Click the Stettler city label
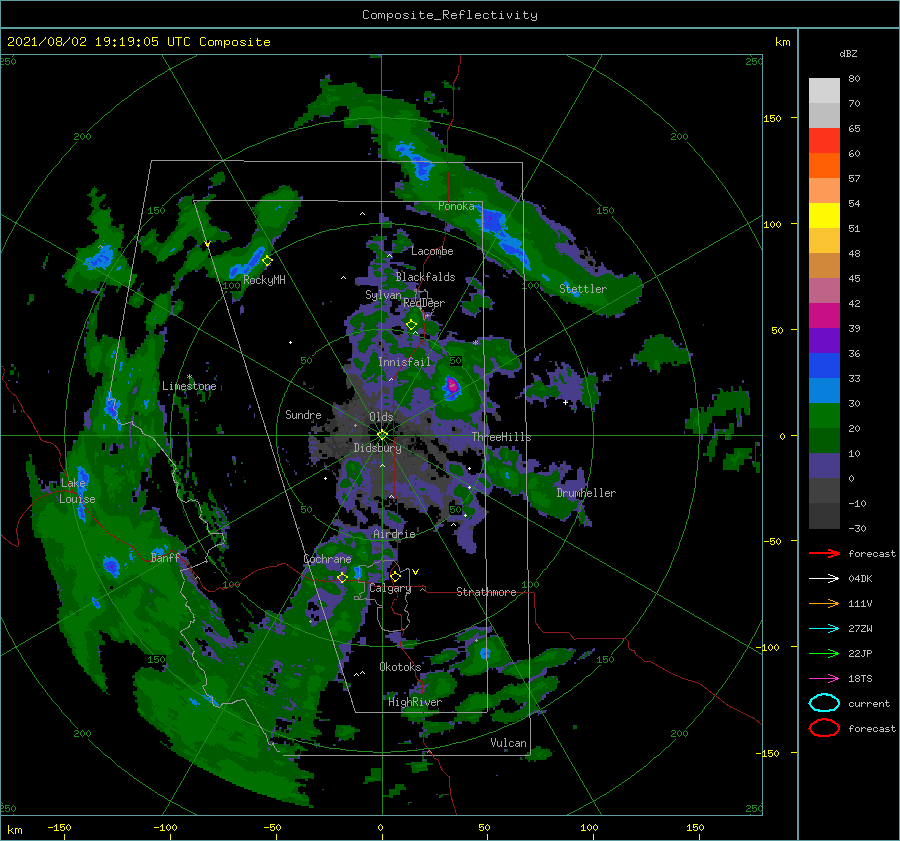 coord(583,289)
